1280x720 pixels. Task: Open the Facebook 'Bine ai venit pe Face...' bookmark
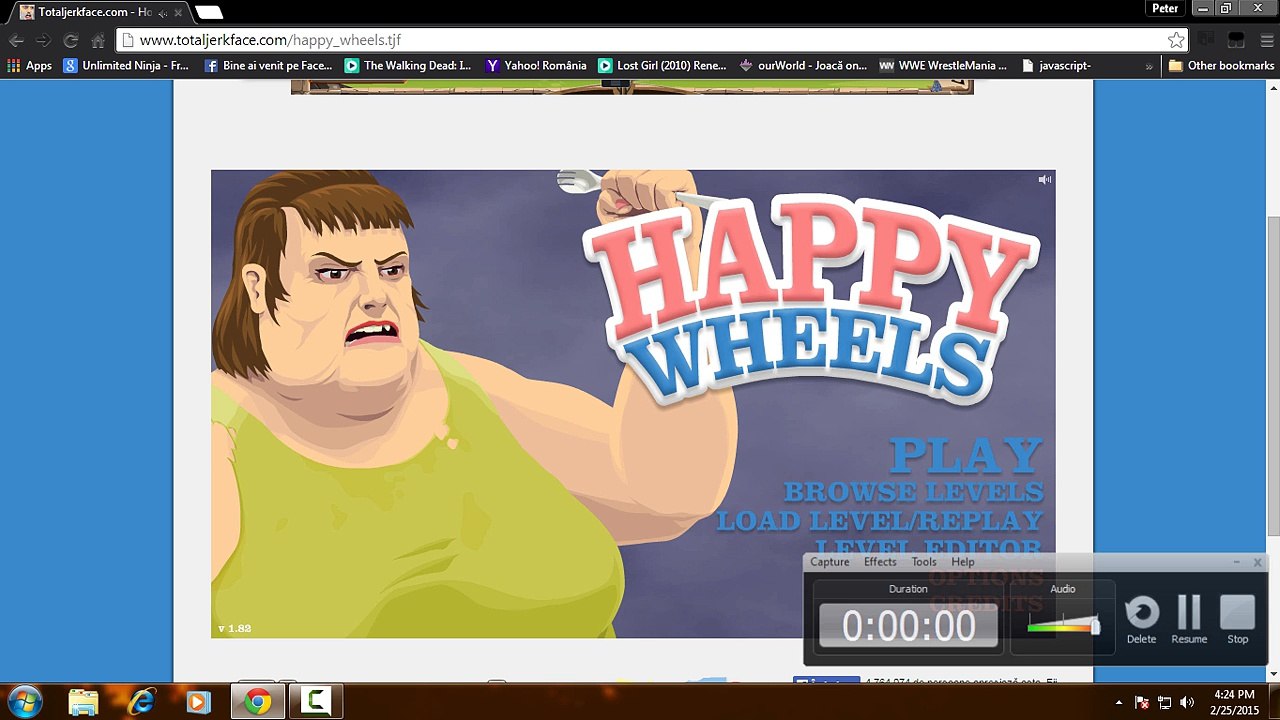(x=268, y=65)
